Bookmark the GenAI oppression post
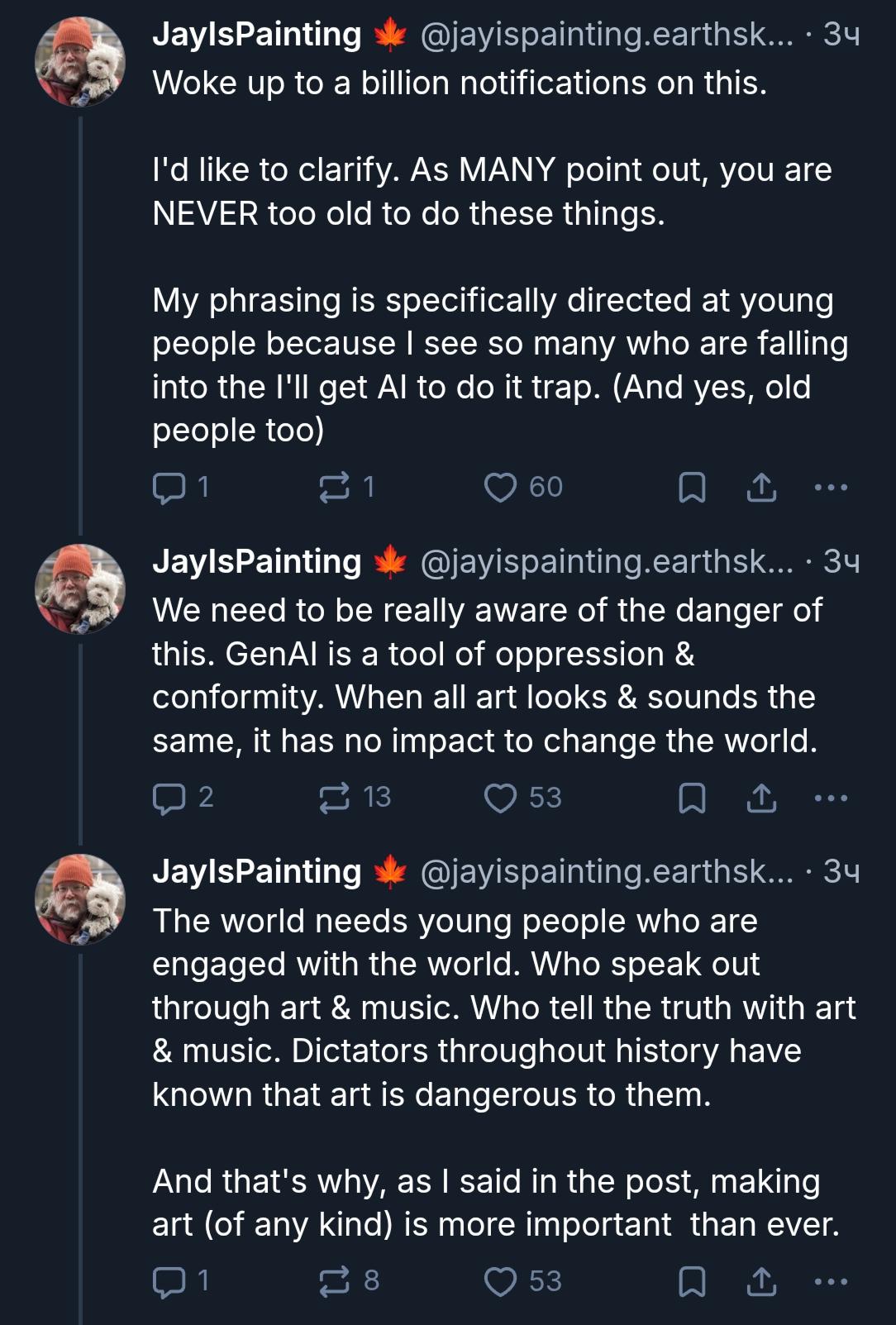 [691, 798]
